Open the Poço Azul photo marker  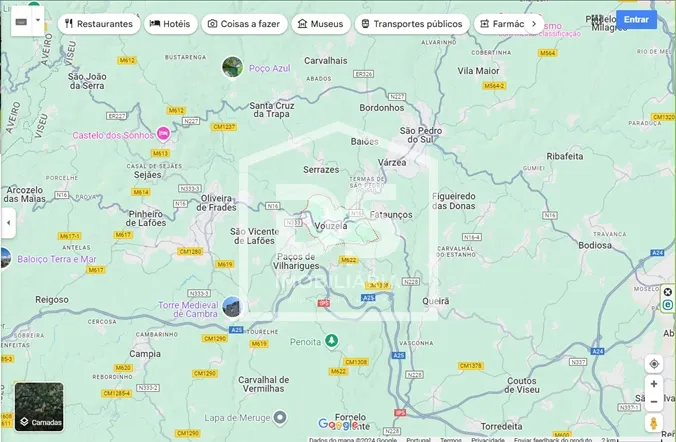(232, 67)
